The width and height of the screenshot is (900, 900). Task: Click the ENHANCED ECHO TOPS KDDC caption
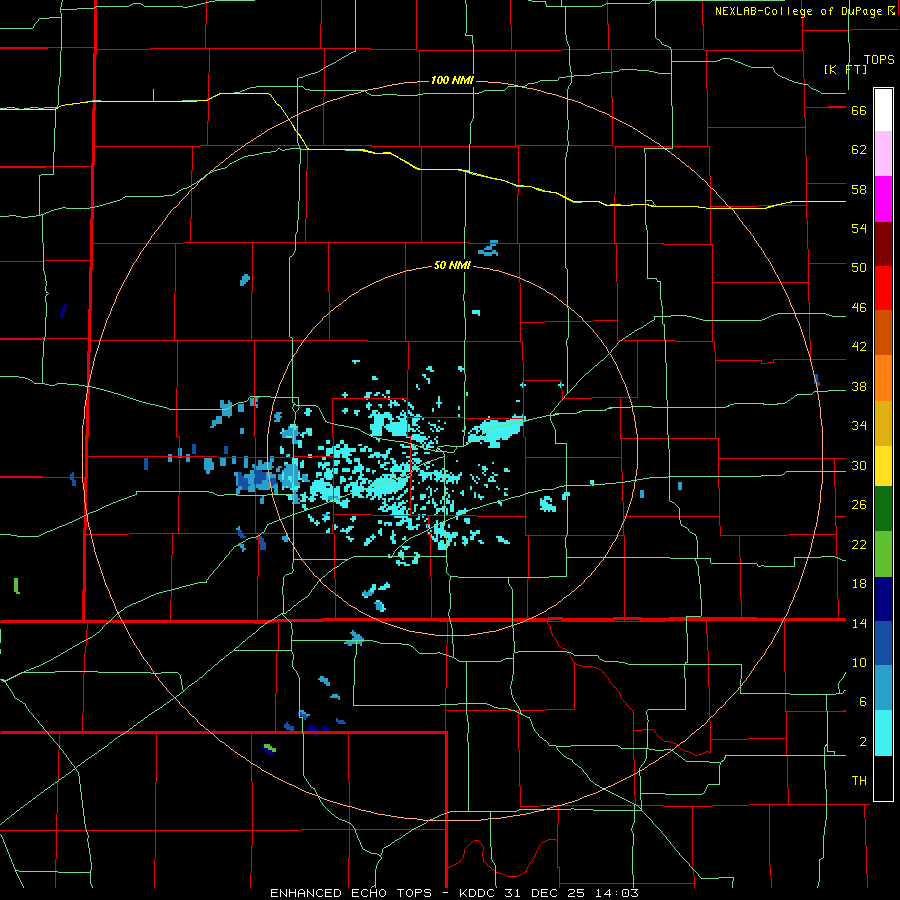tap(454, 893)
